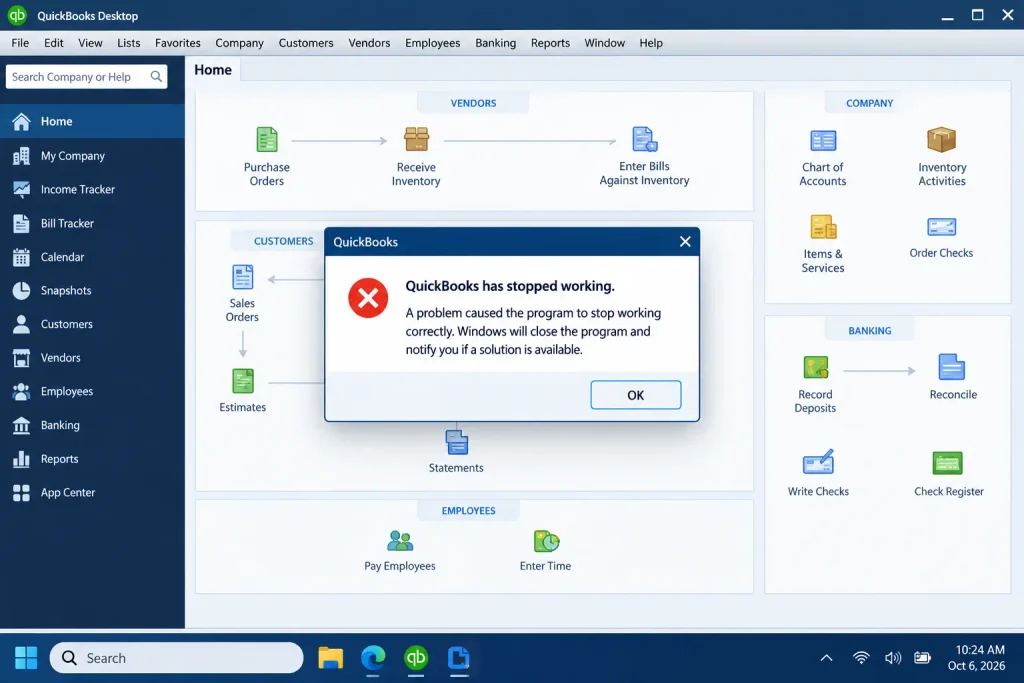Open Customers in the left sidebar
Viewport: 1024px width, 683px height.
(x=92, y=324)
